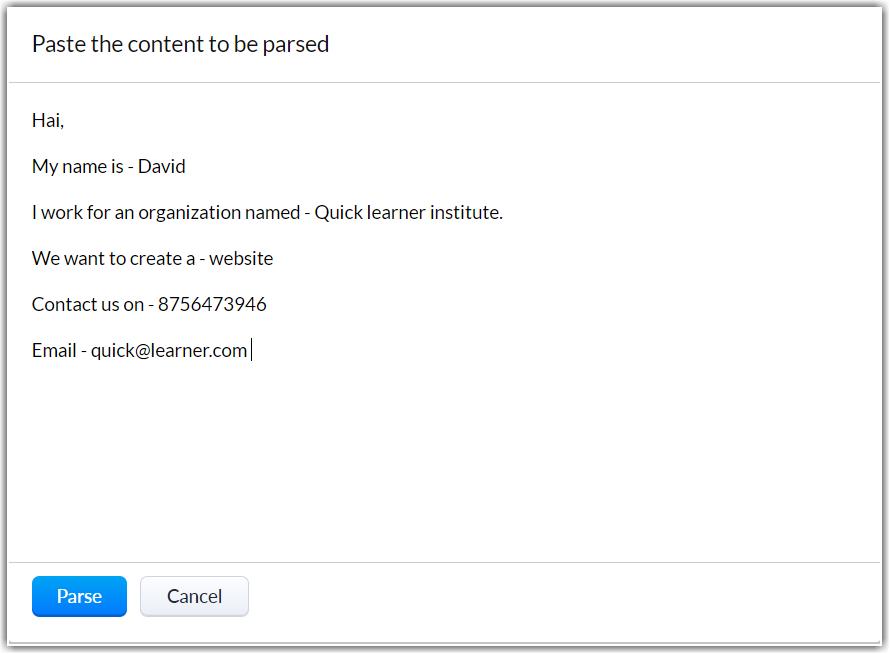Click the words 'Quick learner institute'

[407, 213]
